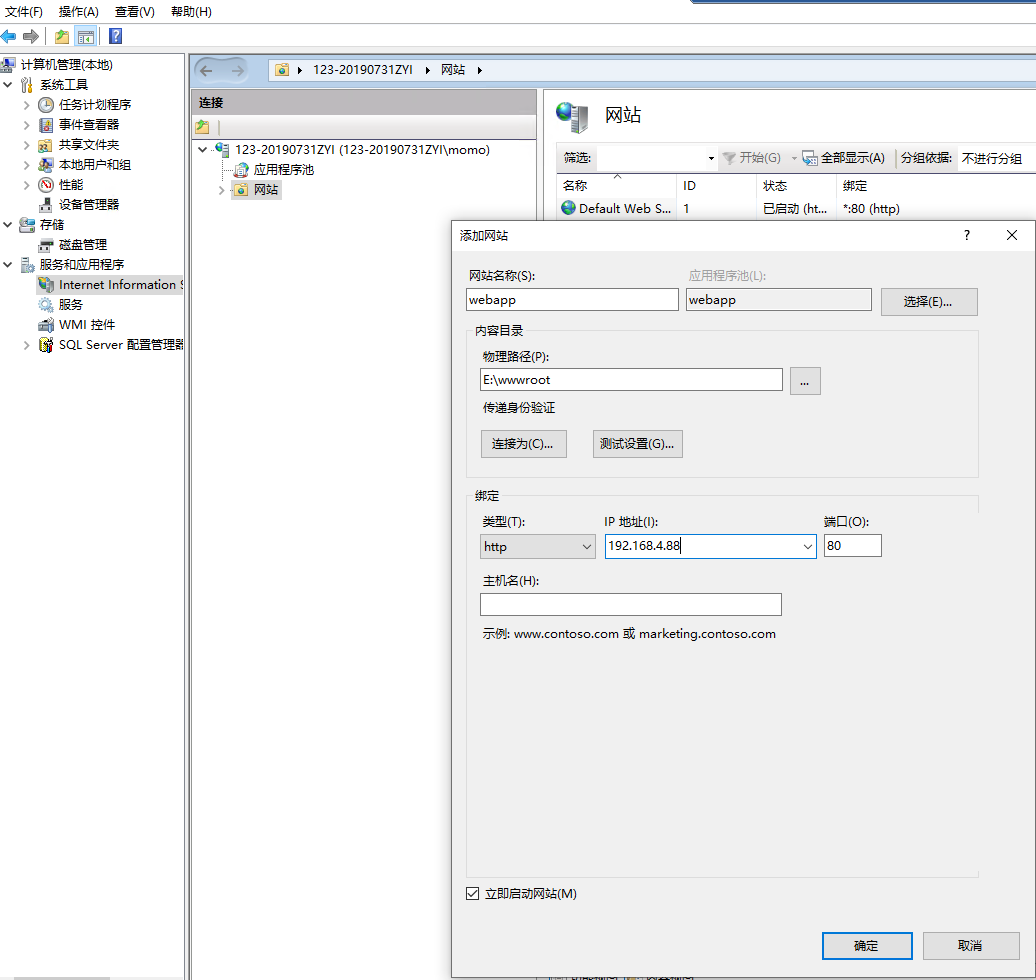Open Application Pools (应用程序池) node
This screenshot has height=980, width=1036.
(x=283, y=170)
